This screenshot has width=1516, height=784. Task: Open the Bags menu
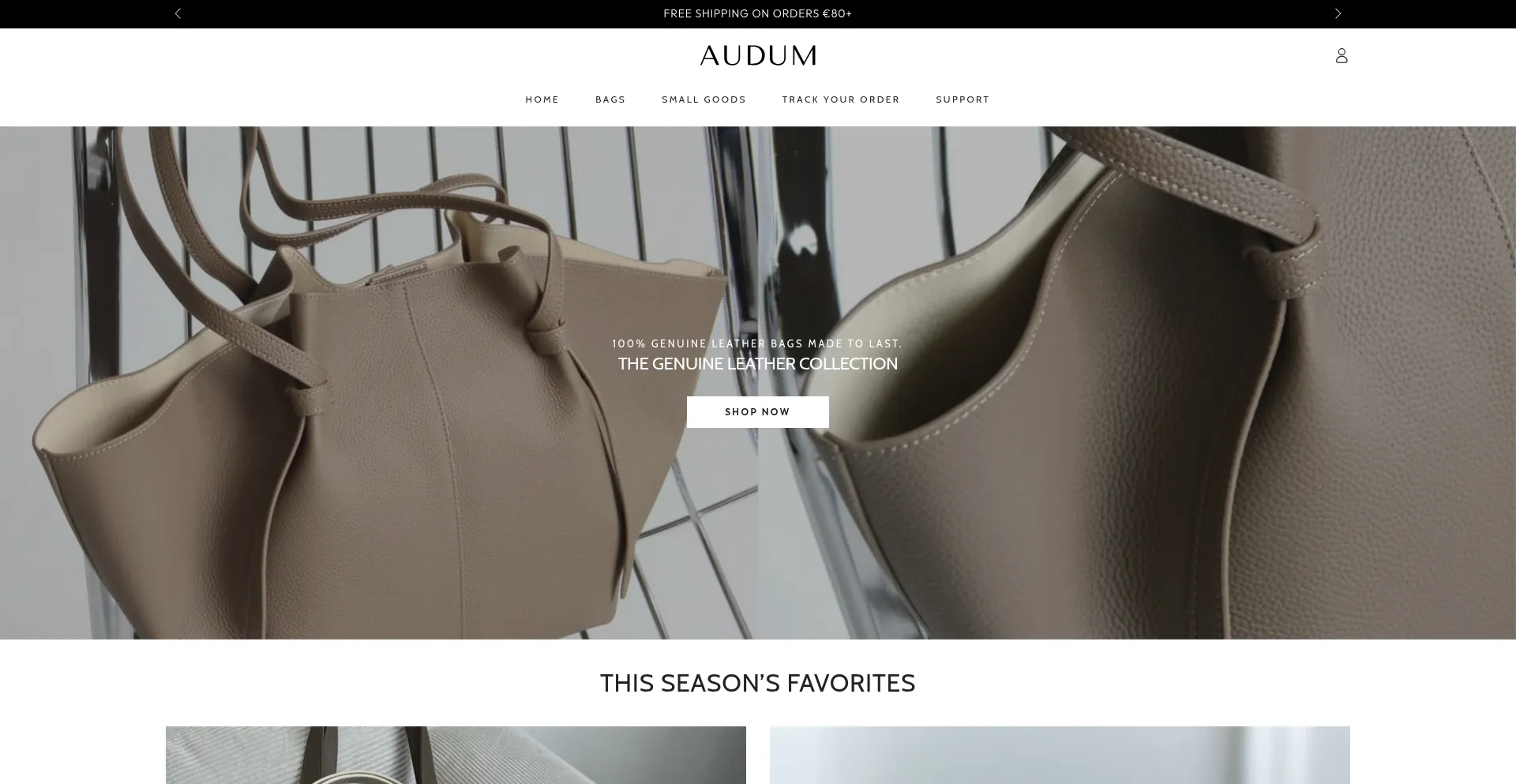coord(610,99)
